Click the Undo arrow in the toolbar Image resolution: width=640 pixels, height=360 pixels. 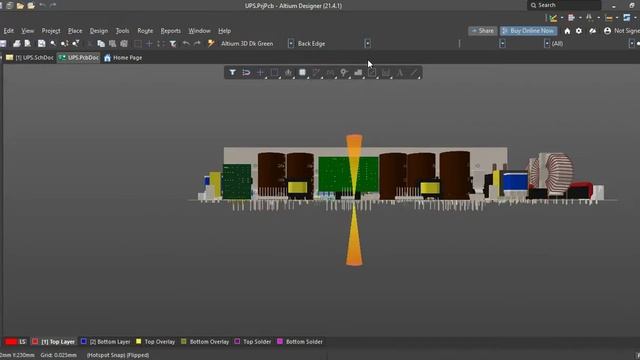(186, 44)
